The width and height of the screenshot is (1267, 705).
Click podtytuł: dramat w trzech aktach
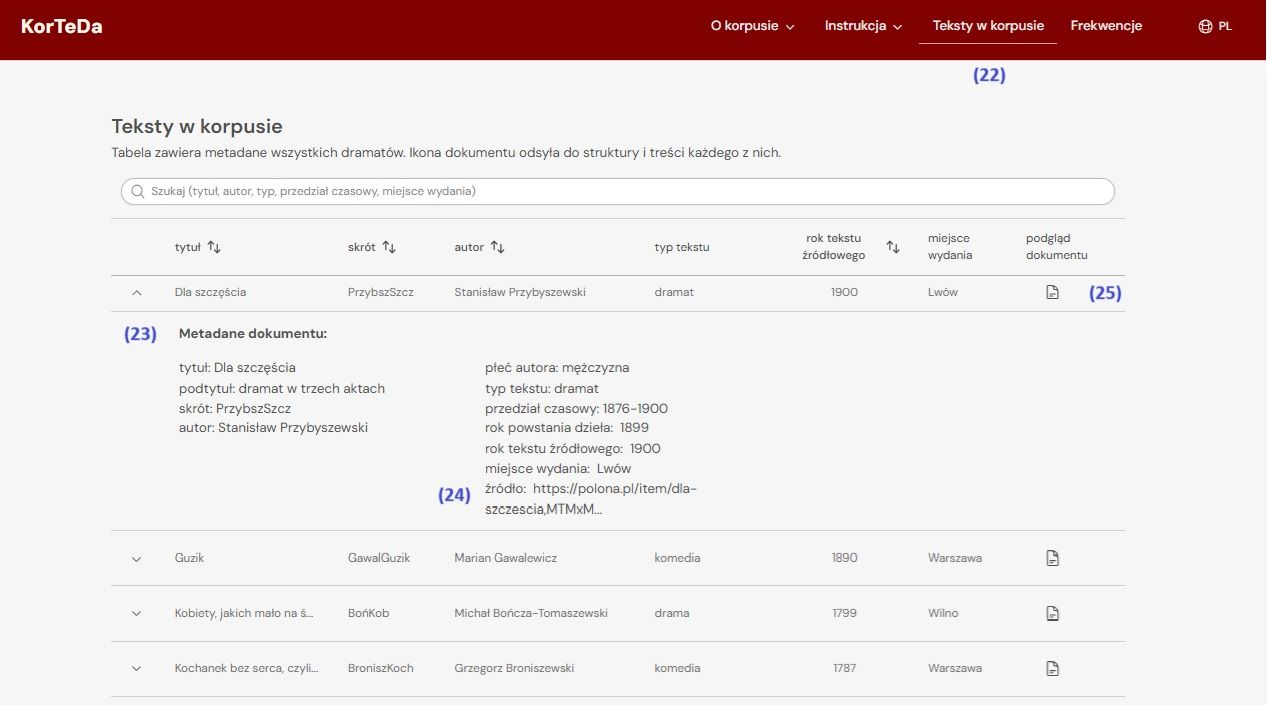(x=282, y=388)
